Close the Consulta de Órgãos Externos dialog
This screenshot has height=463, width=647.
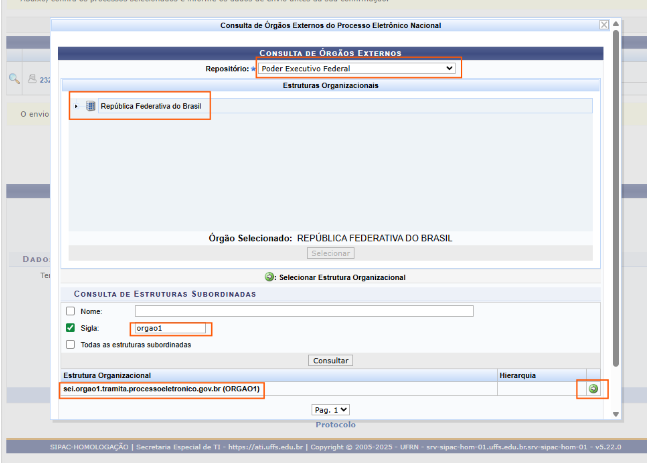point(603,25)
